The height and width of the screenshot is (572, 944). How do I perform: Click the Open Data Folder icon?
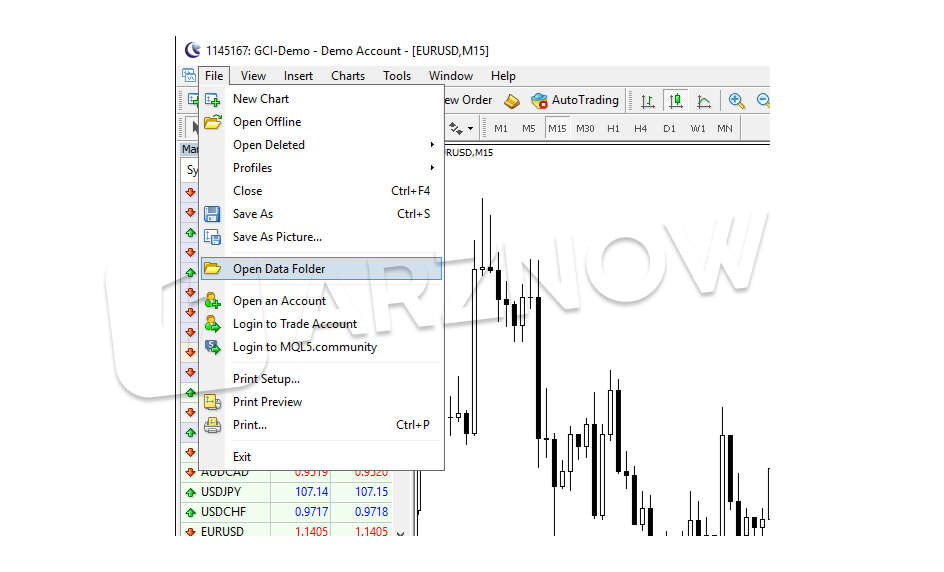[213, 269]
